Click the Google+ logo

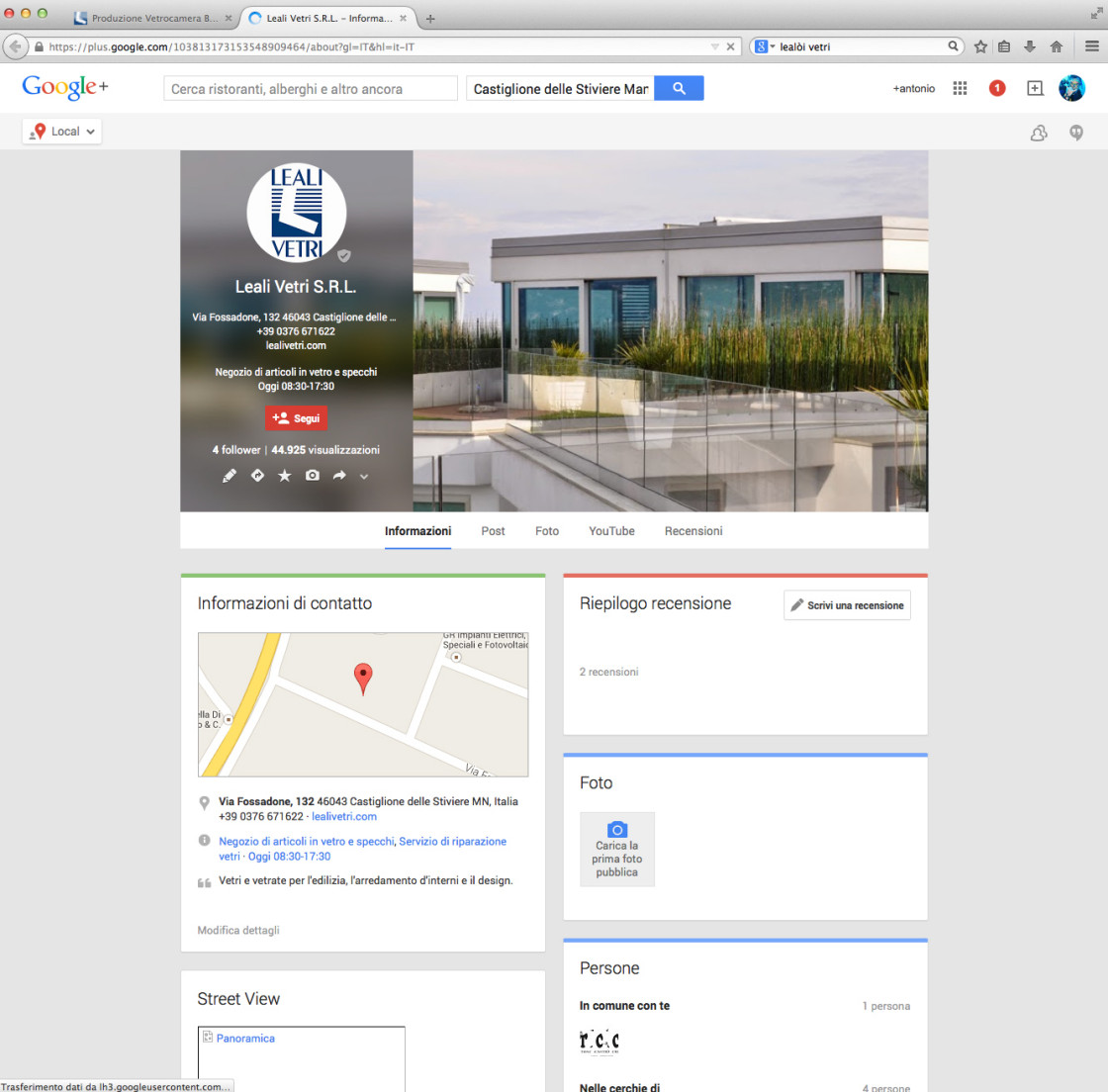coord(65,87)
